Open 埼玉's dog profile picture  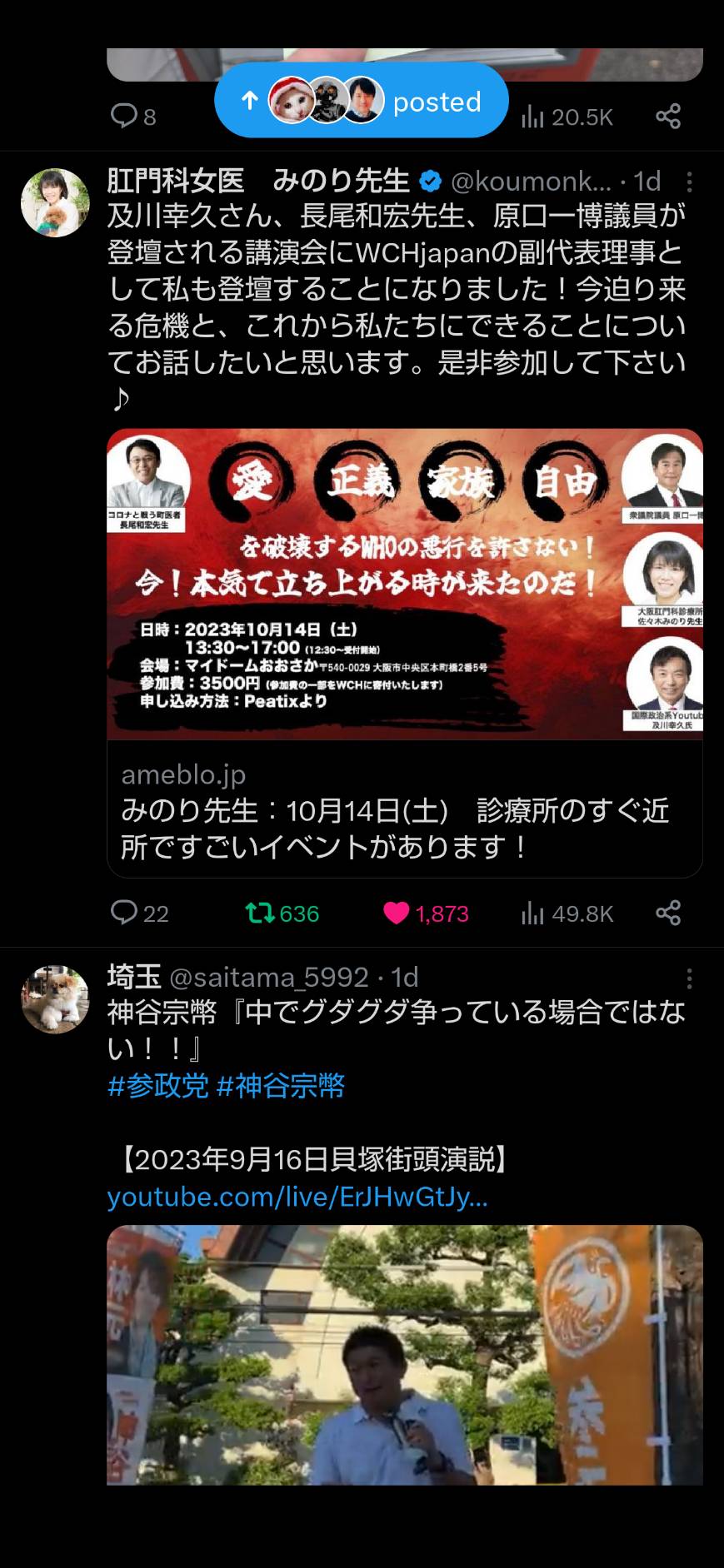click(x=55, y=999)
